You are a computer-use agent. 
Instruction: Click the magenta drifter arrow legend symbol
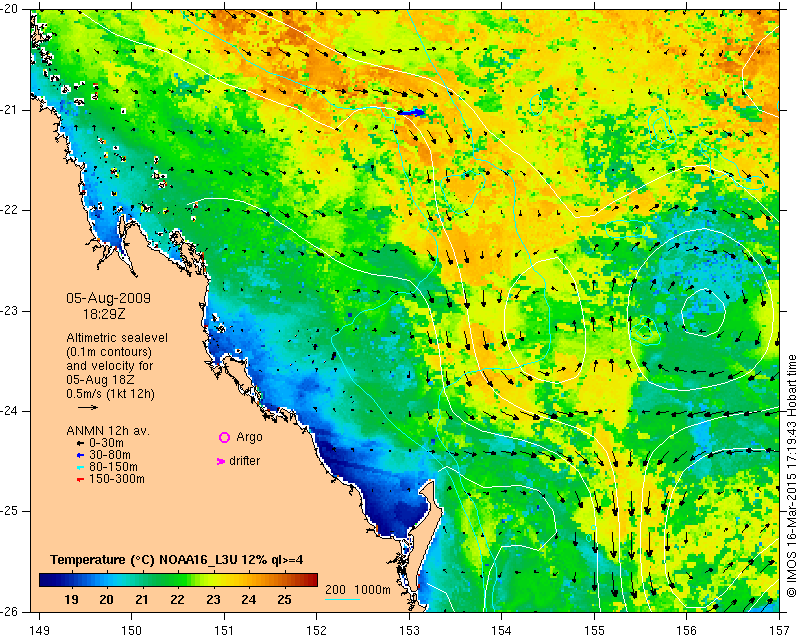pyautogui.click(x=221, y=461)
